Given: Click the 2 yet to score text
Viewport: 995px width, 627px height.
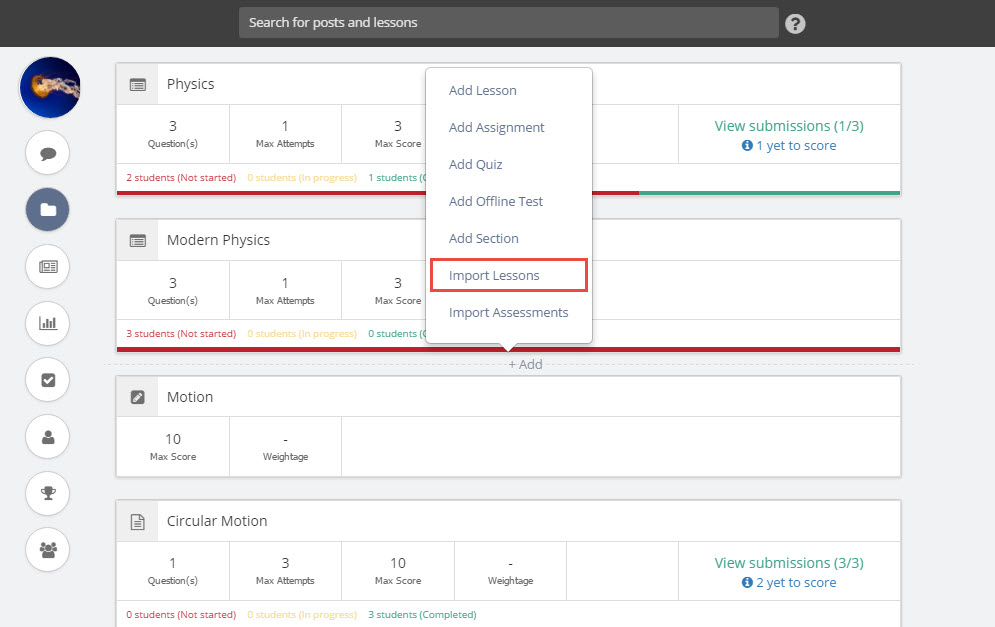Looking at the screenshot, I should (796, 583).
